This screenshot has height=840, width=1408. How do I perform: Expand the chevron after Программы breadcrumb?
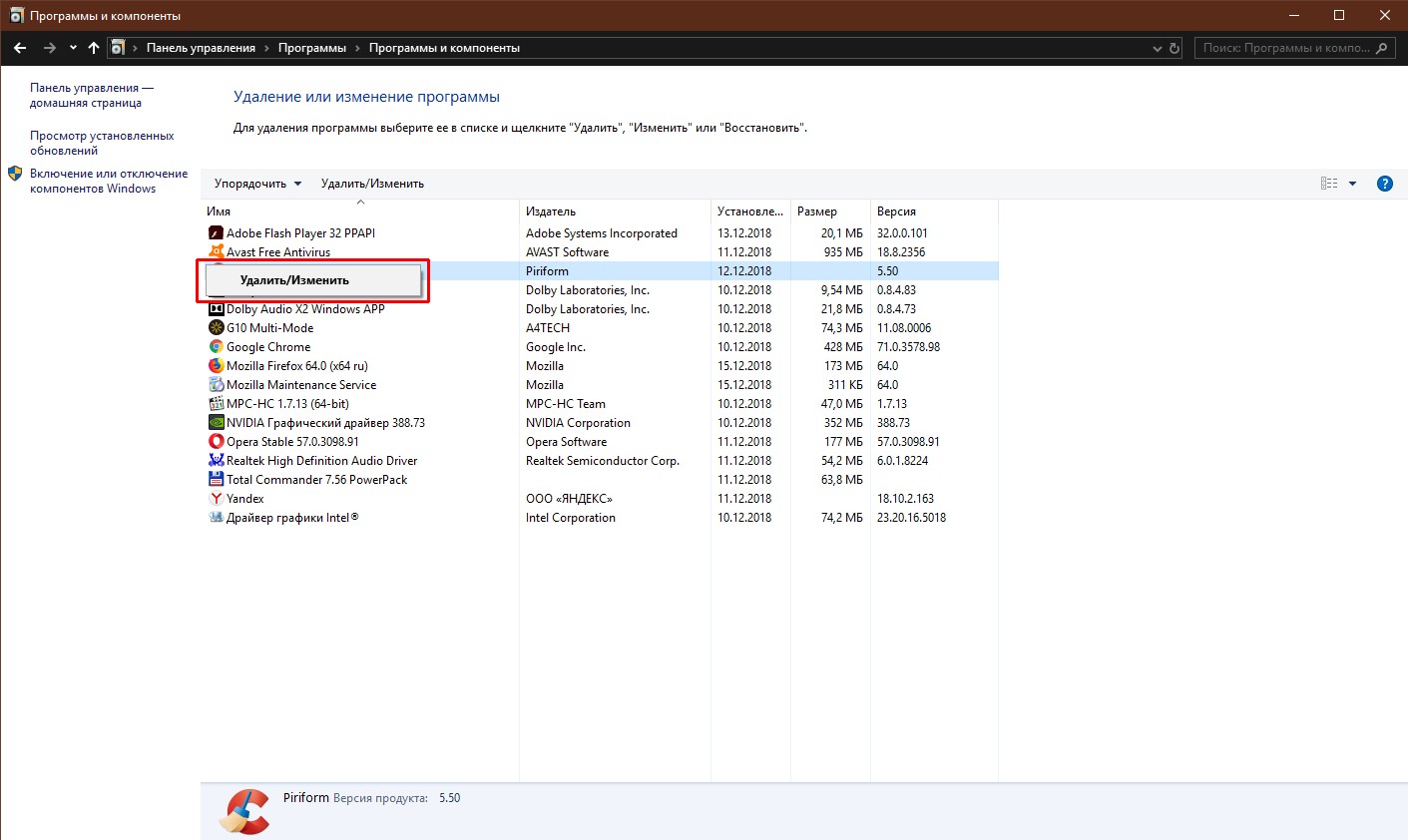358,48
